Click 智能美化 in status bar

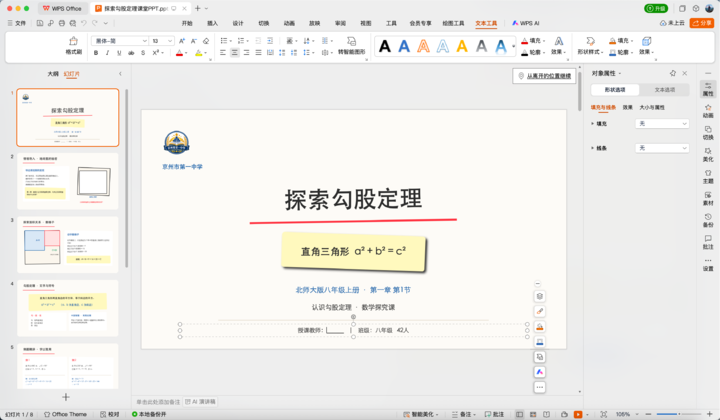point(421,414)
